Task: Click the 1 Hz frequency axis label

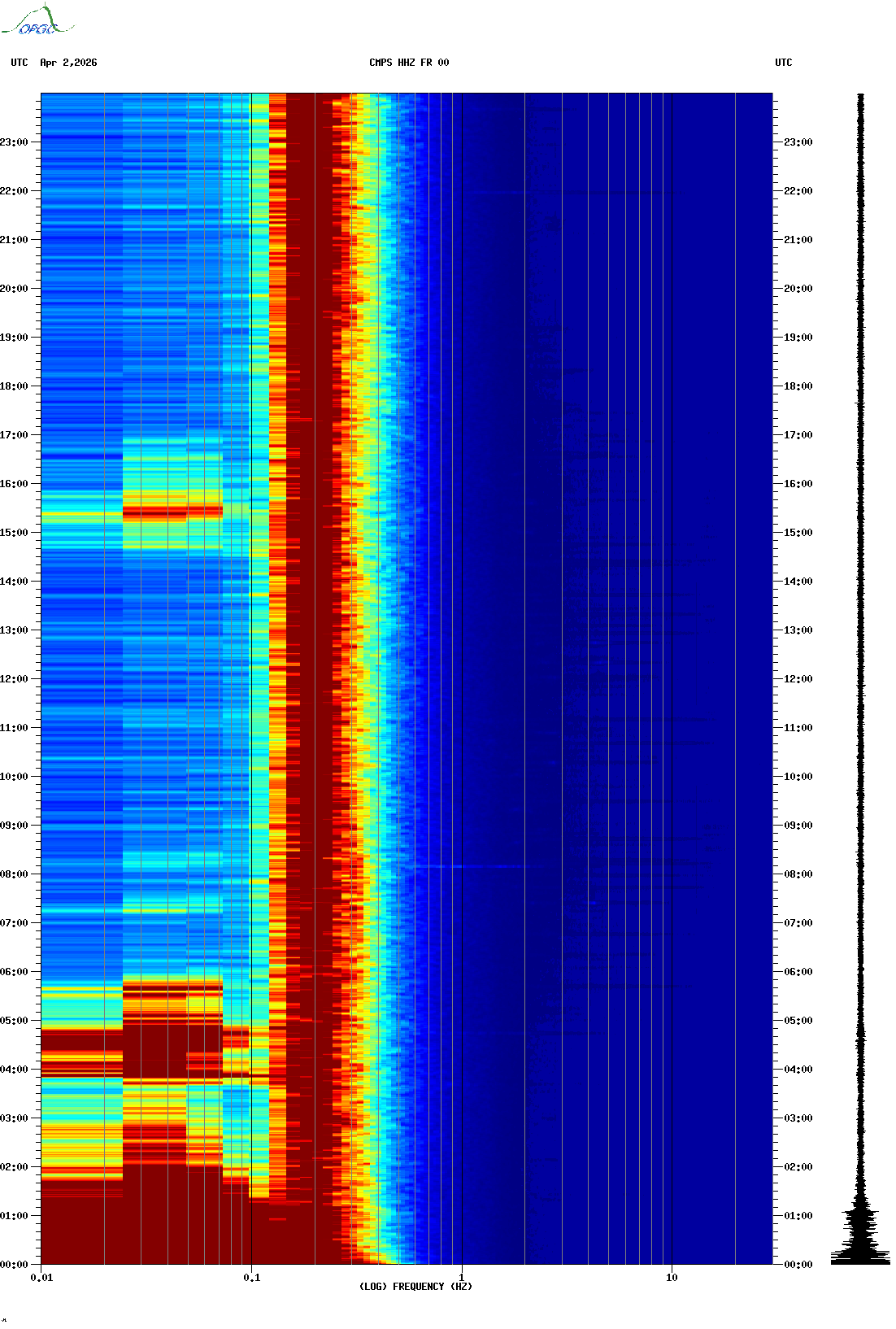Action: pyautogui.click(x=462, y=1278)
